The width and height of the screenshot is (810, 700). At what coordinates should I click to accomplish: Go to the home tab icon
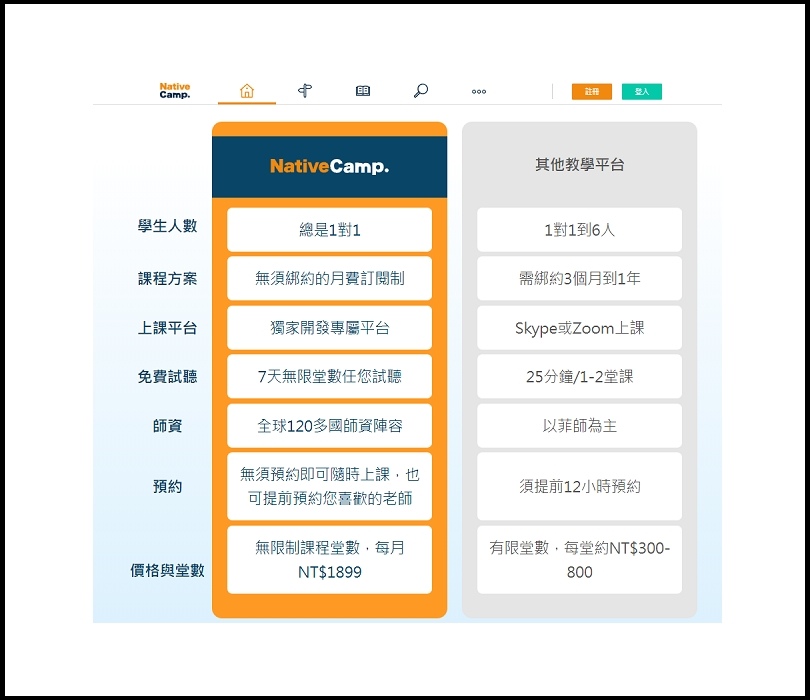[247, 91]
